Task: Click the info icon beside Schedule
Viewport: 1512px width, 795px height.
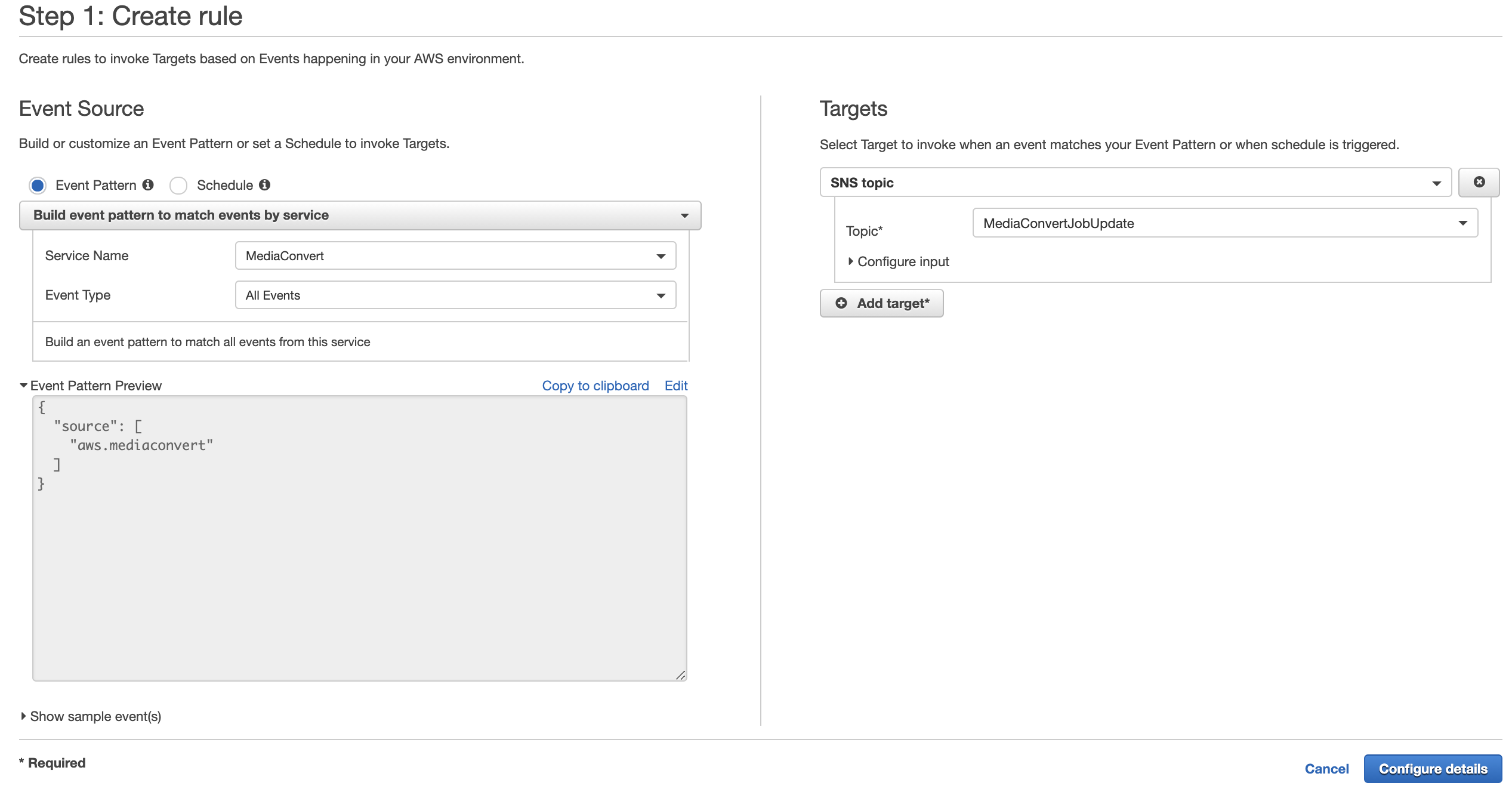Action: click(x=264, y=185)
